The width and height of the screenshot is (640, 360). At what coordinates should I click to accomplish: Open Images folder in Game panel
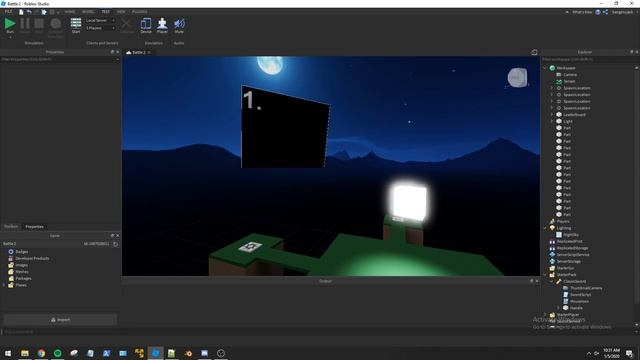point(21,265)
